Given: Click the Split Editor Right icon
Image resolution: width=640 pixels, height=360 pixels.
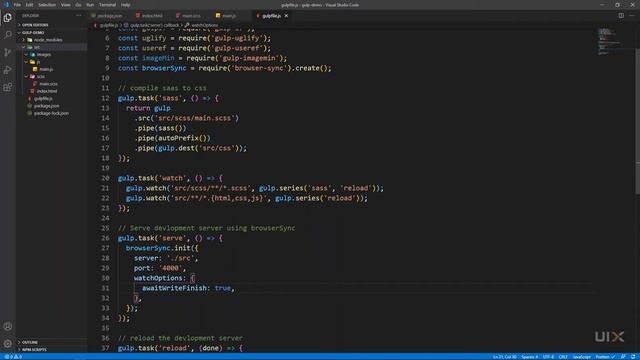Looking at the screenshot, I should 621,16.
